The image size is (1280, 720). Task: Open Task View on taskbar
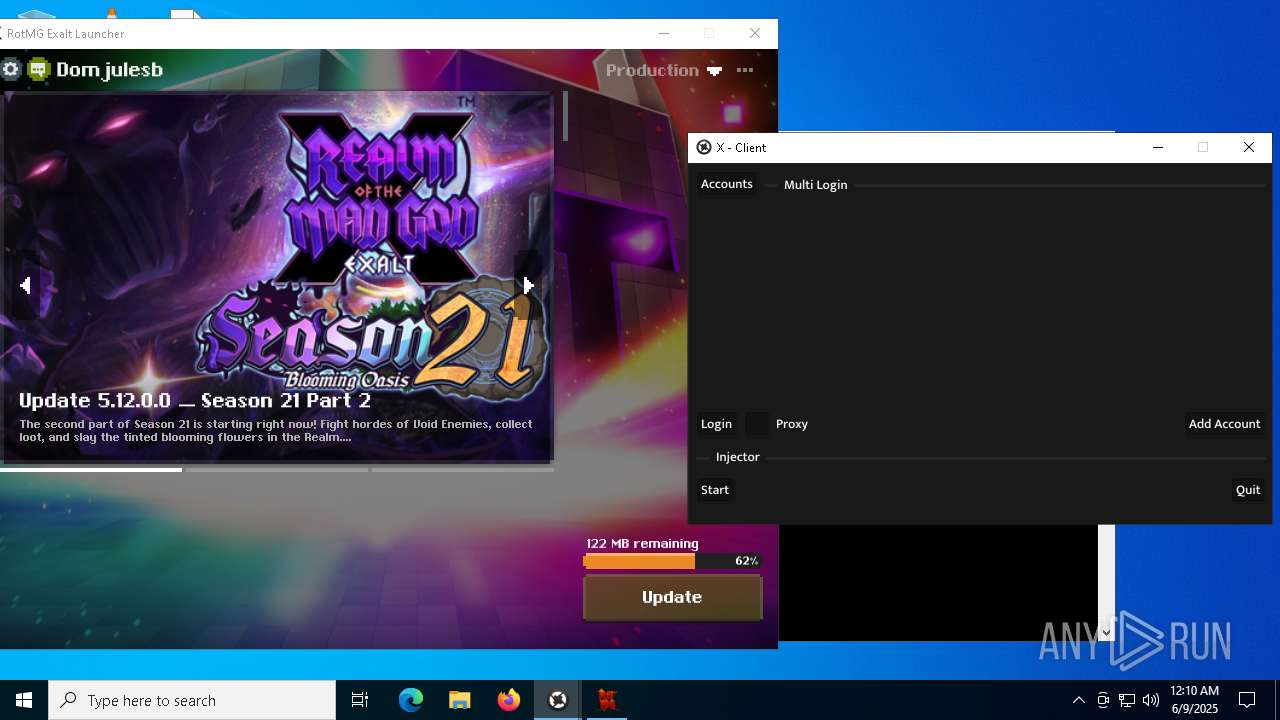point(360,700)
